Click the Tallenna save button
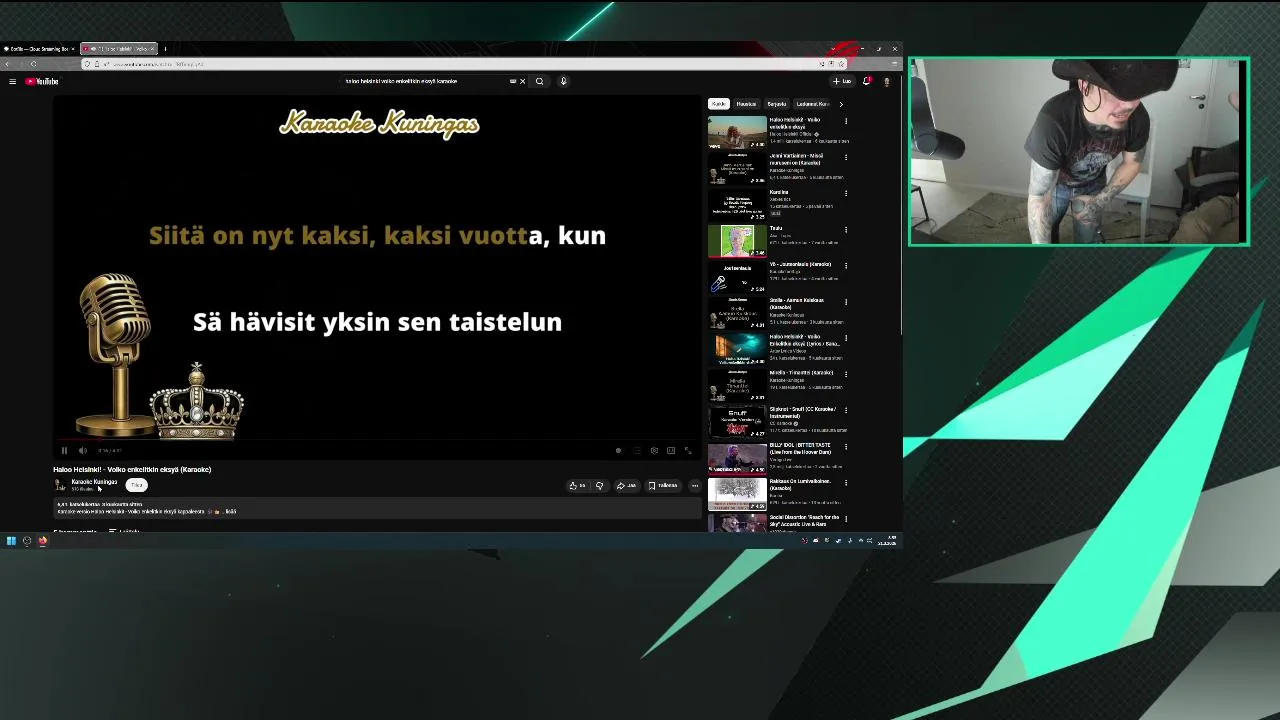The image size is (1280, 720). pos(663,485)
